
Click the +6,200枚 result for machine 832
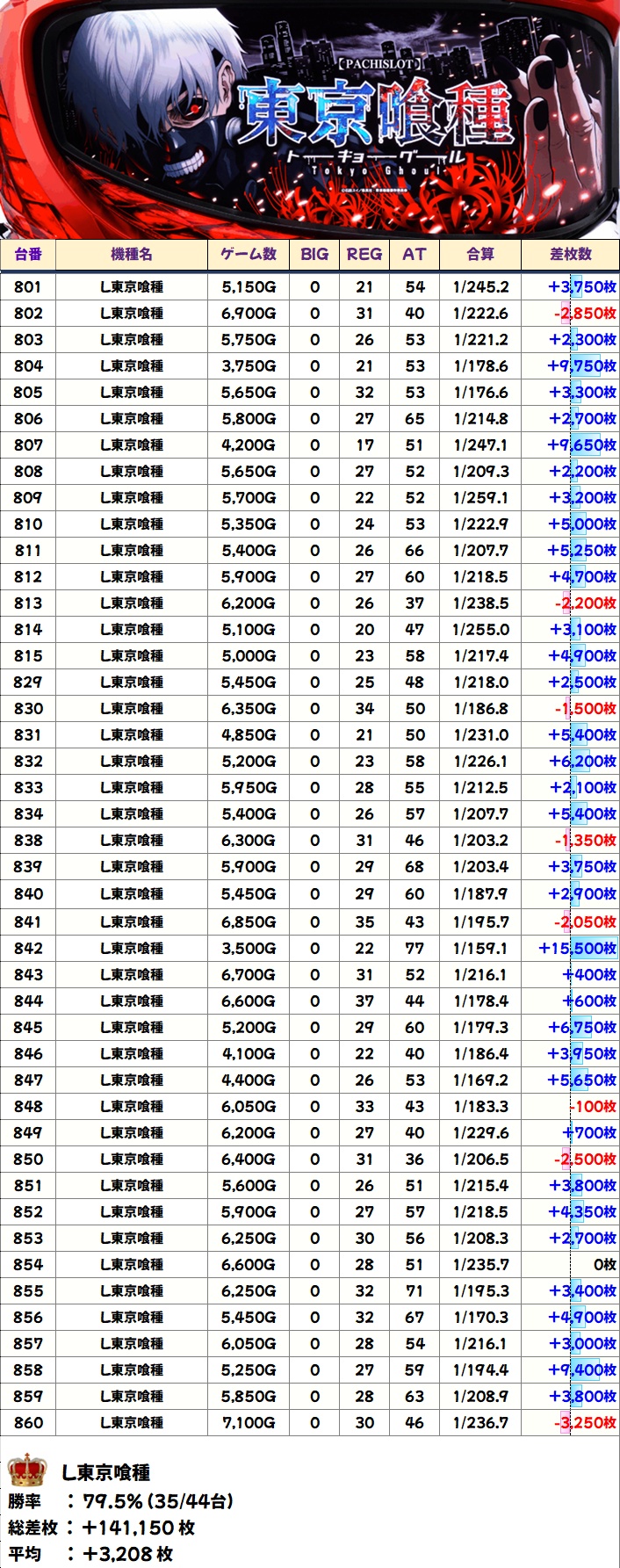point(582,761)
